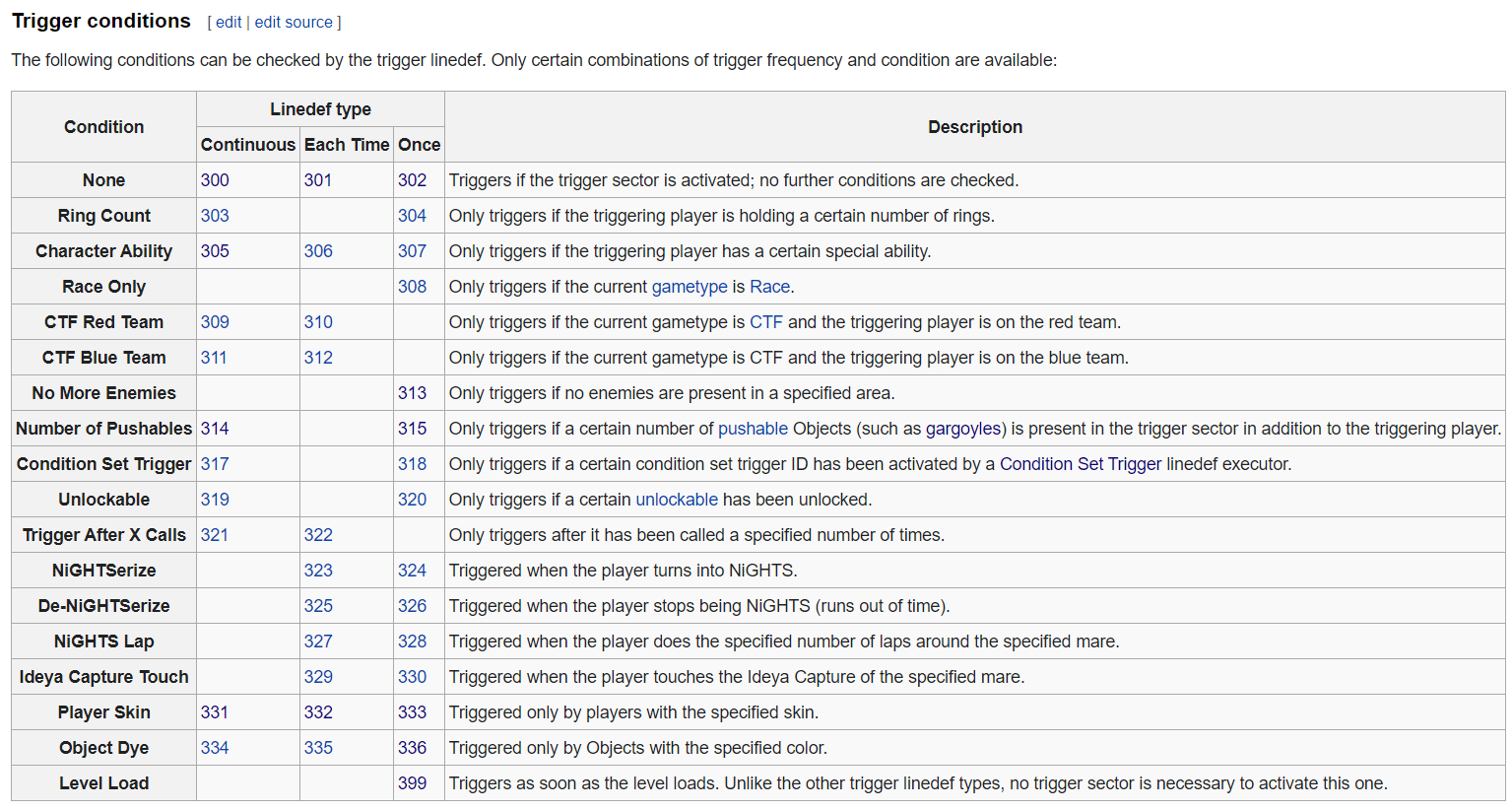Open the 'gargoyles' link in the description
Screen dimensions: 1512x810
(962, 429)
